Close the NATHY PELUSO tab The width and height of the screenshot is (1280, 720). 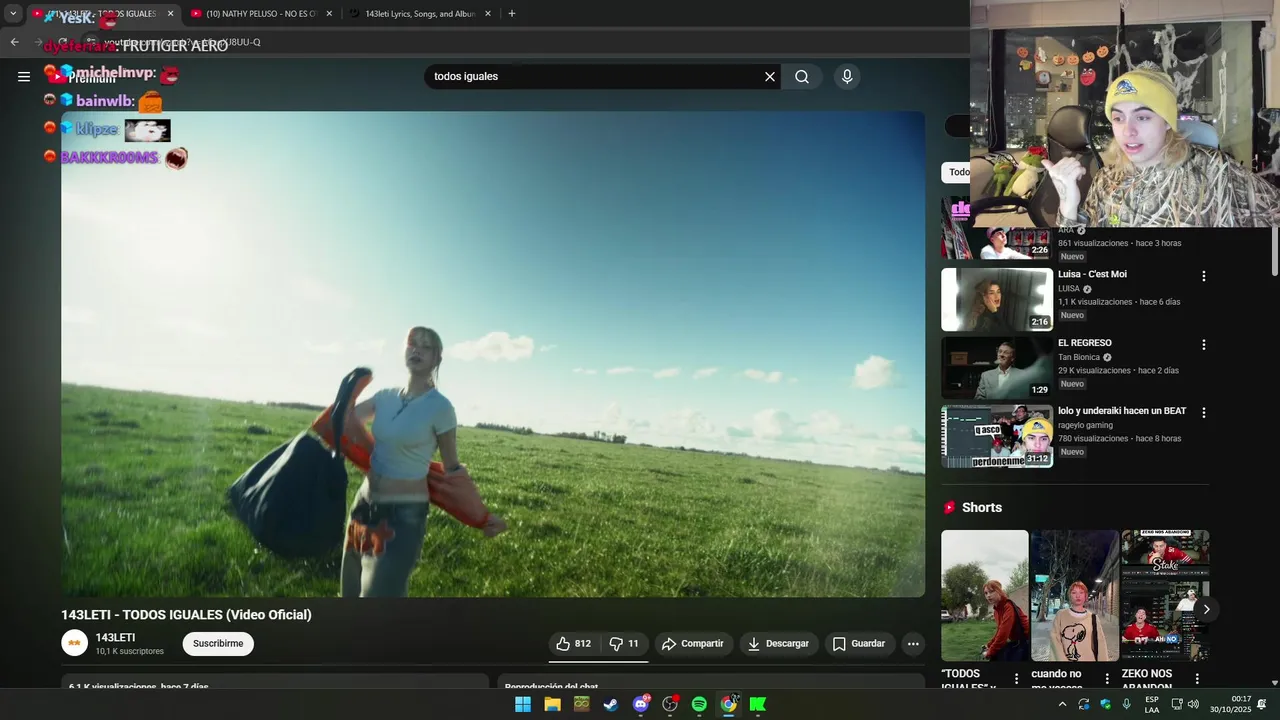pyautogui.click(x=329, y=14)
